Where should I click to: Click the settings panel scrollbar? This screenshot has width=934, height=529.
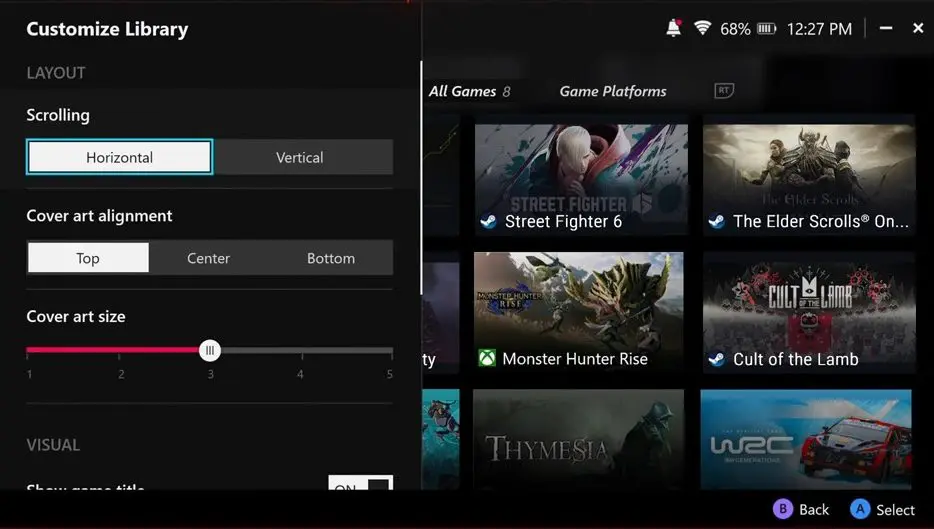pyautogui.click(x=421, y=178)
